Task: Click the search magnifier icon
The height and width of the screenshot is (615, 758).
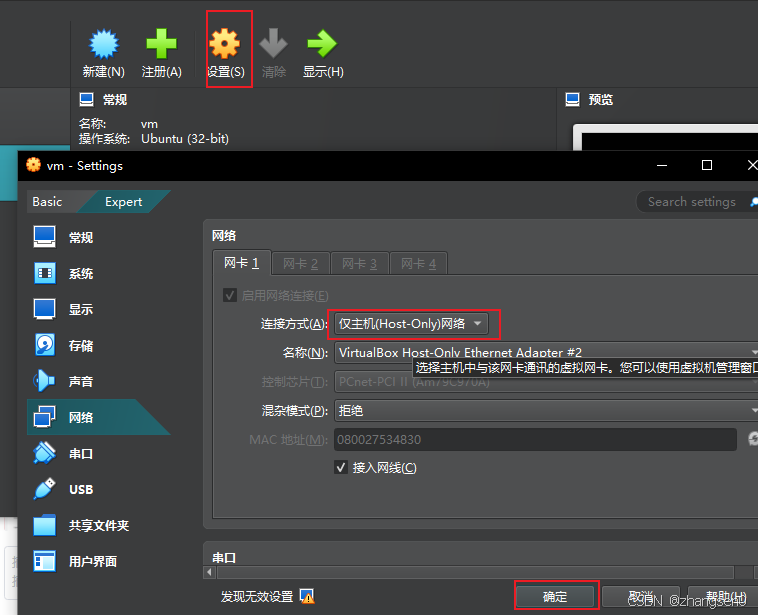Action: tap(754, 202)
